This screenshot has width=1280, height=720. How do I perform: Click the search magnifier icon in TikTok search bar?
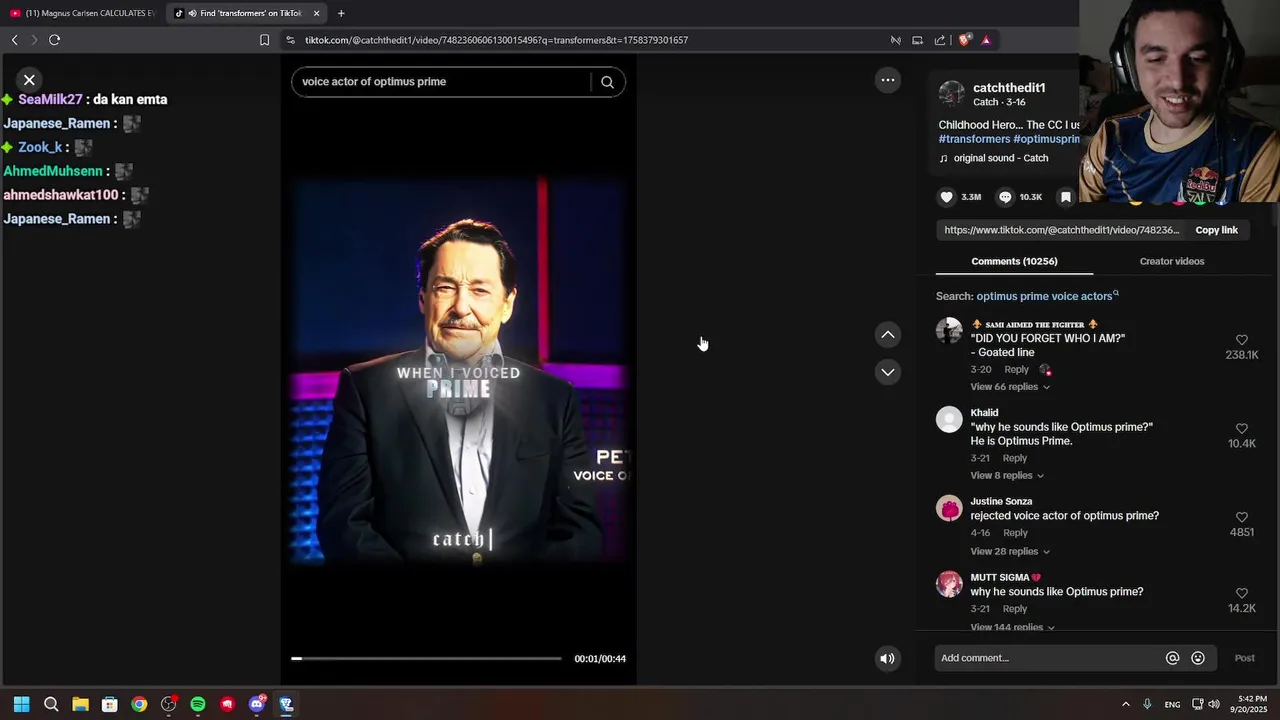coord(607,82)
